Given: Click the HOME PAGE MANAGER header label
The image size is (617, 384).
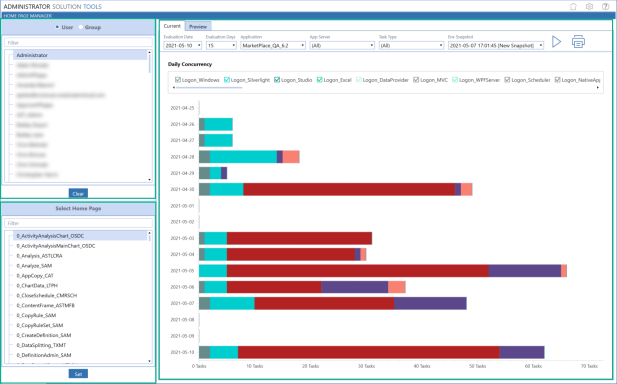Looking at the screenshot, I should pos(28,16).
